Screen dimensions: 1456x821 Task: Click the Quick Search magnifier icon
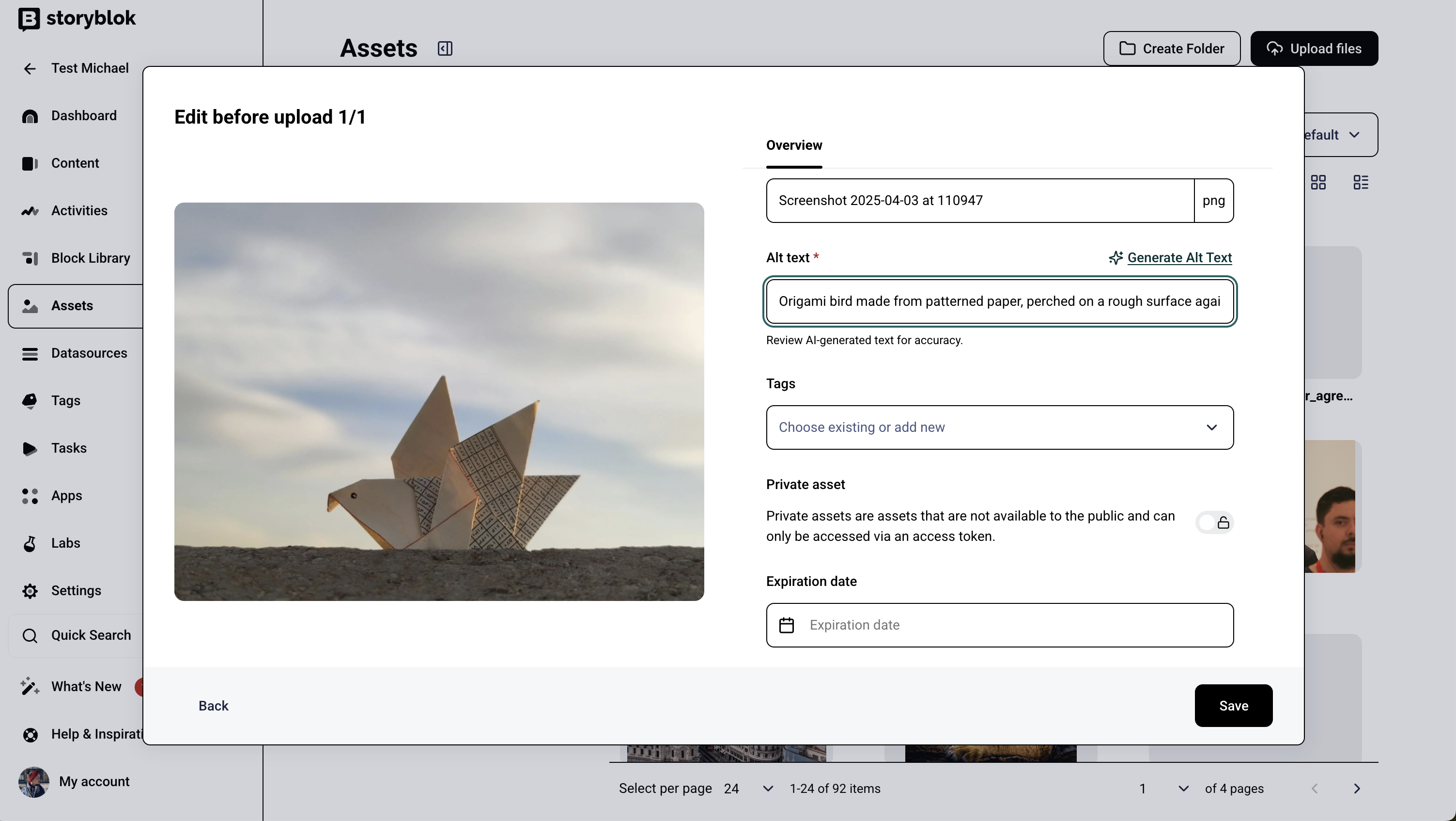(30, 635)
